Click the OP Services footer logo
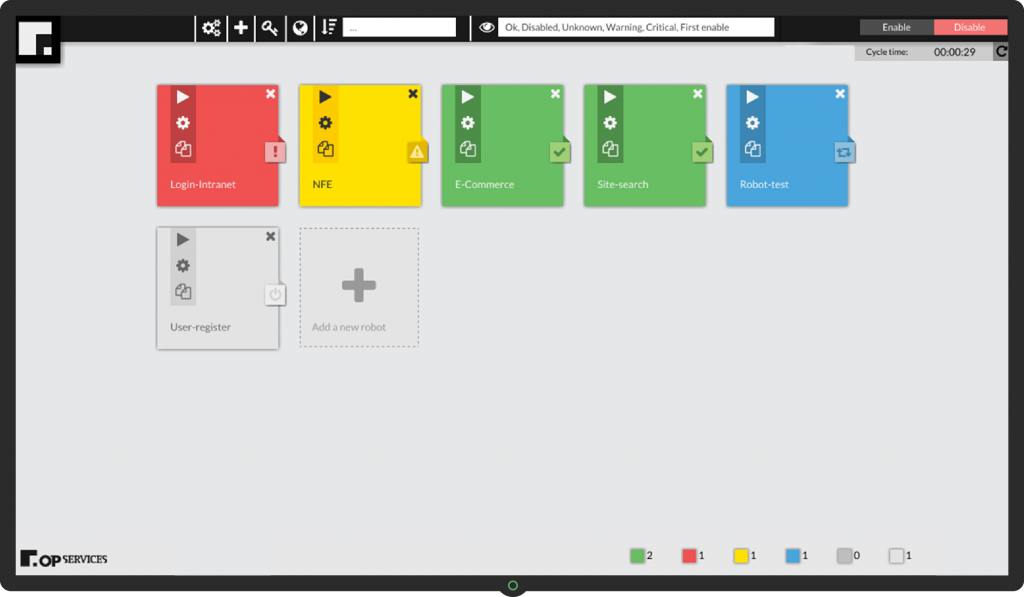This screenshot has width=1024, height=597. (63, 559)
